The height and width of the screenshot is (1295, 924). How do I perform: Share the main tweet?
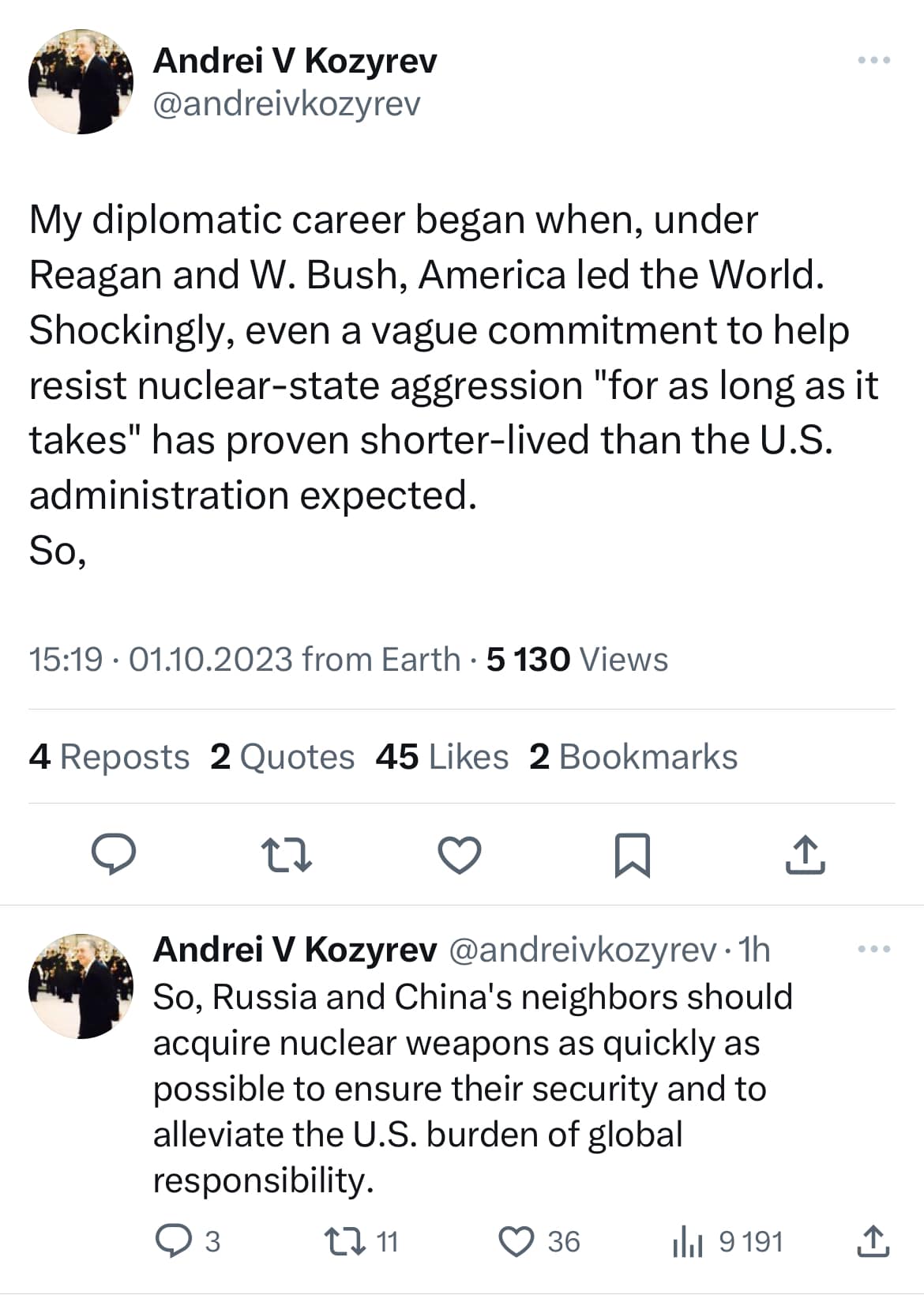coord(805,855)
